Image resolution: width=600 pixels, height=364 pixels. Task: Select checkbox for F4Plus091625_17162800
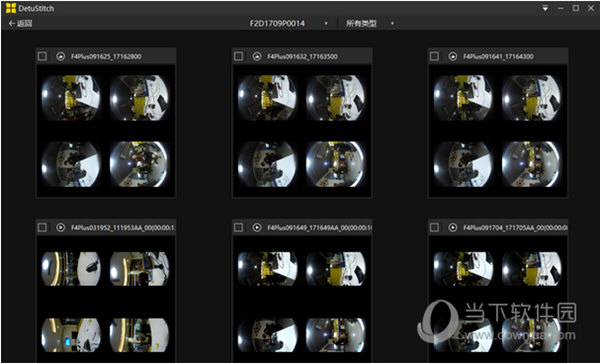tap(42, 57)
